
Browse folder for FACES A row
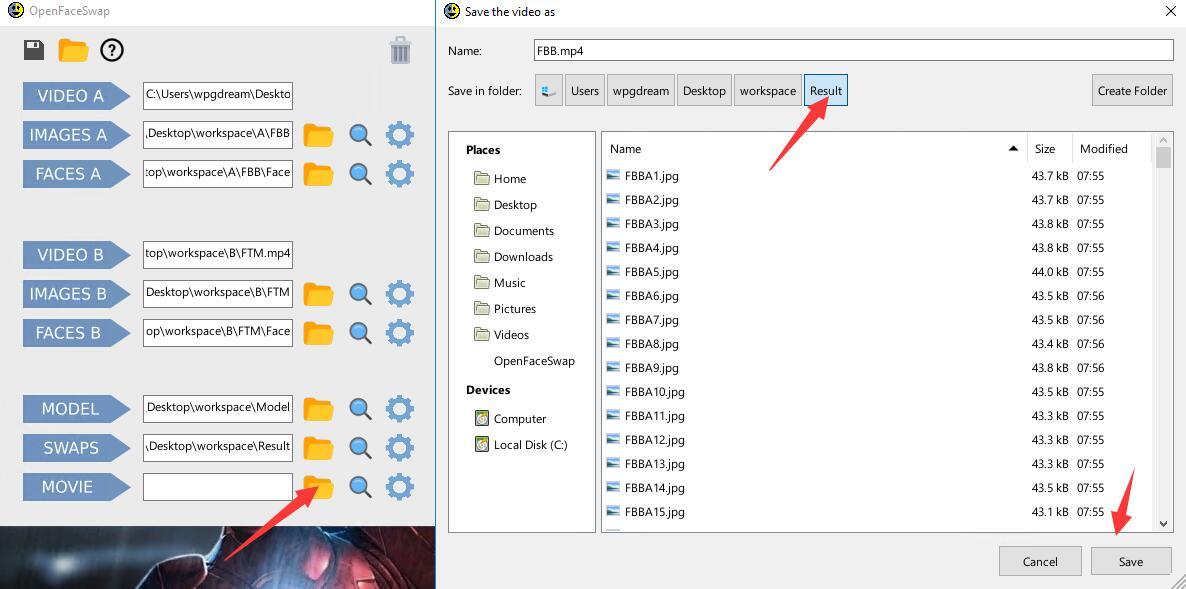tap(318, 174)
